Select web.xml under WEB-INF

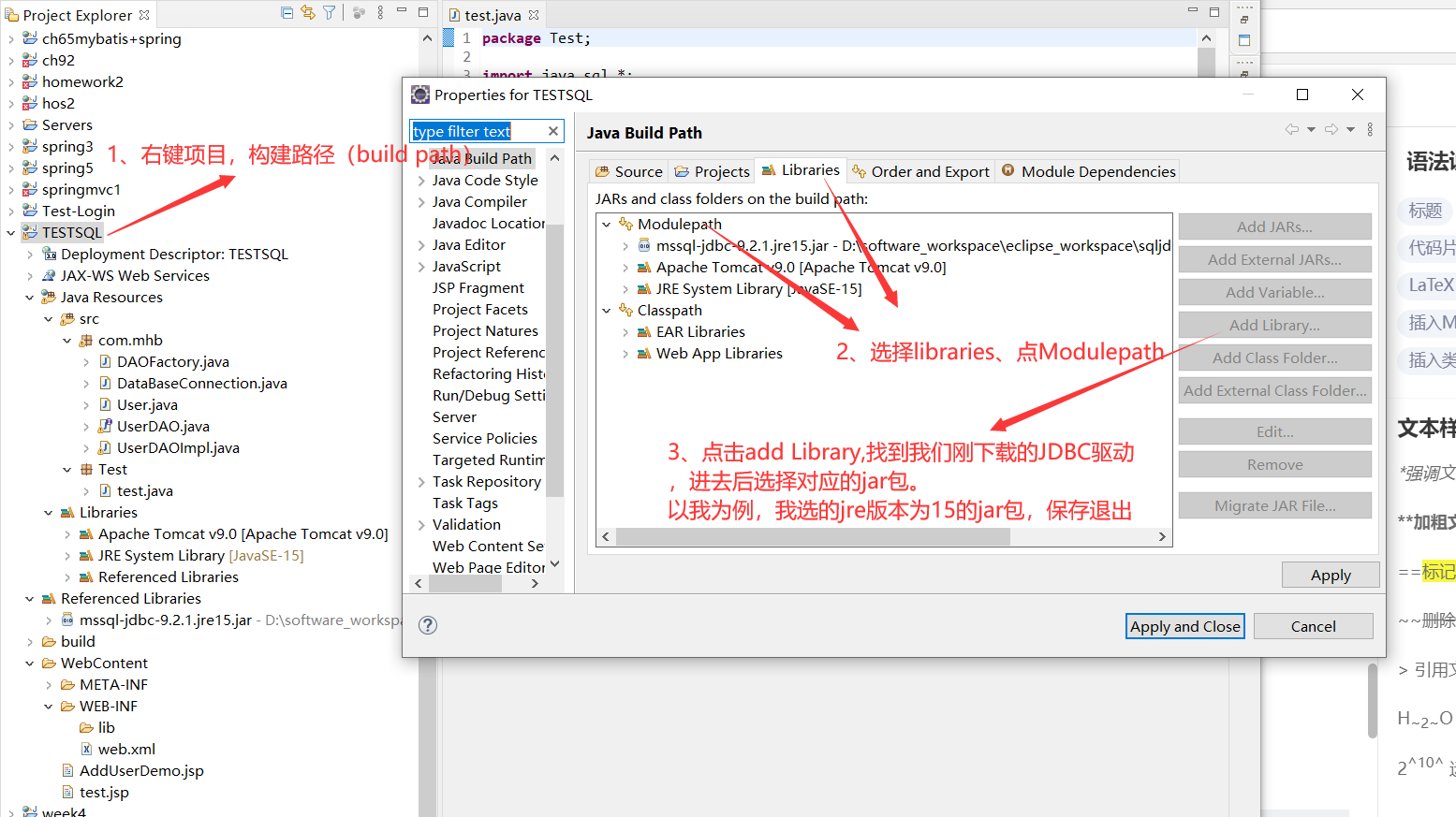click(126, 750)
